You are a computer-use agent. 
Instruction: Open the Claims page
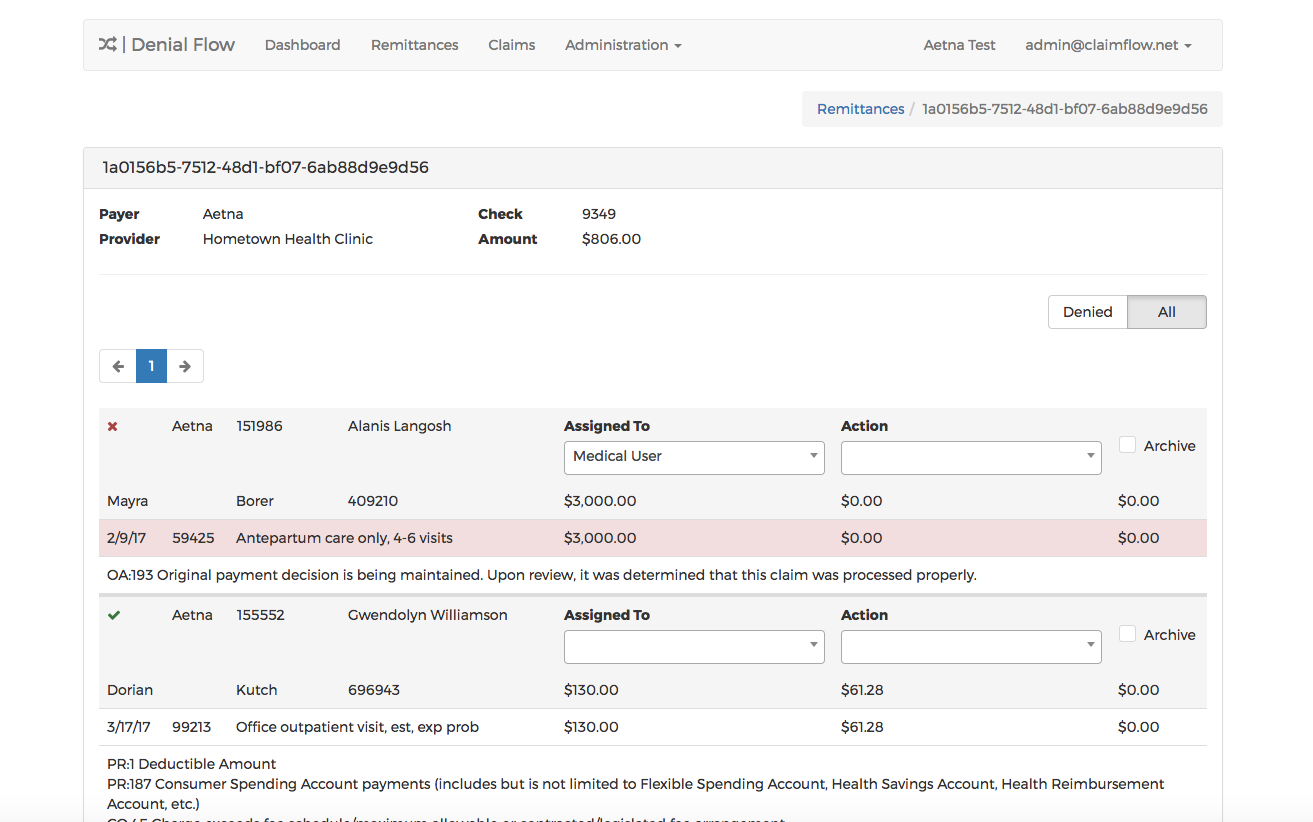pos(511,45)
